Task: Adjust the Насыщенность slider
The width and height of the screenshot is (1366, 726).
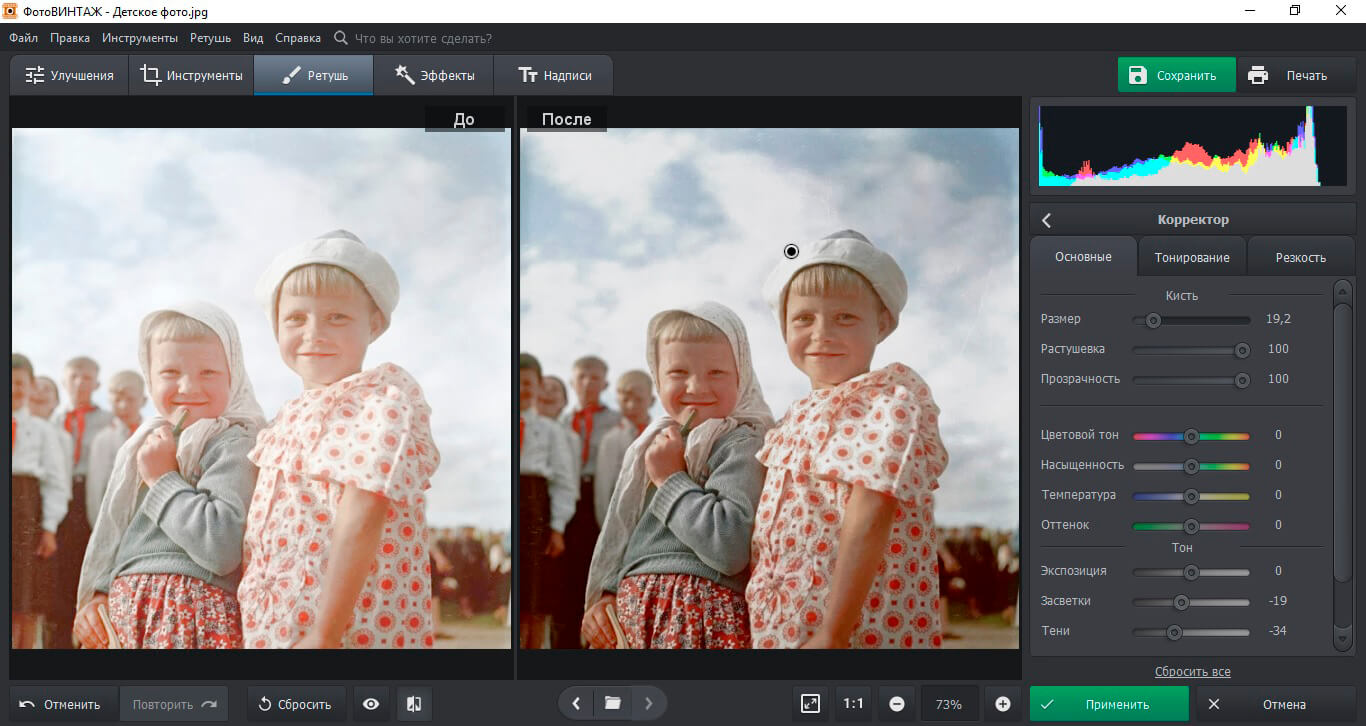Action: point(1191,466)
